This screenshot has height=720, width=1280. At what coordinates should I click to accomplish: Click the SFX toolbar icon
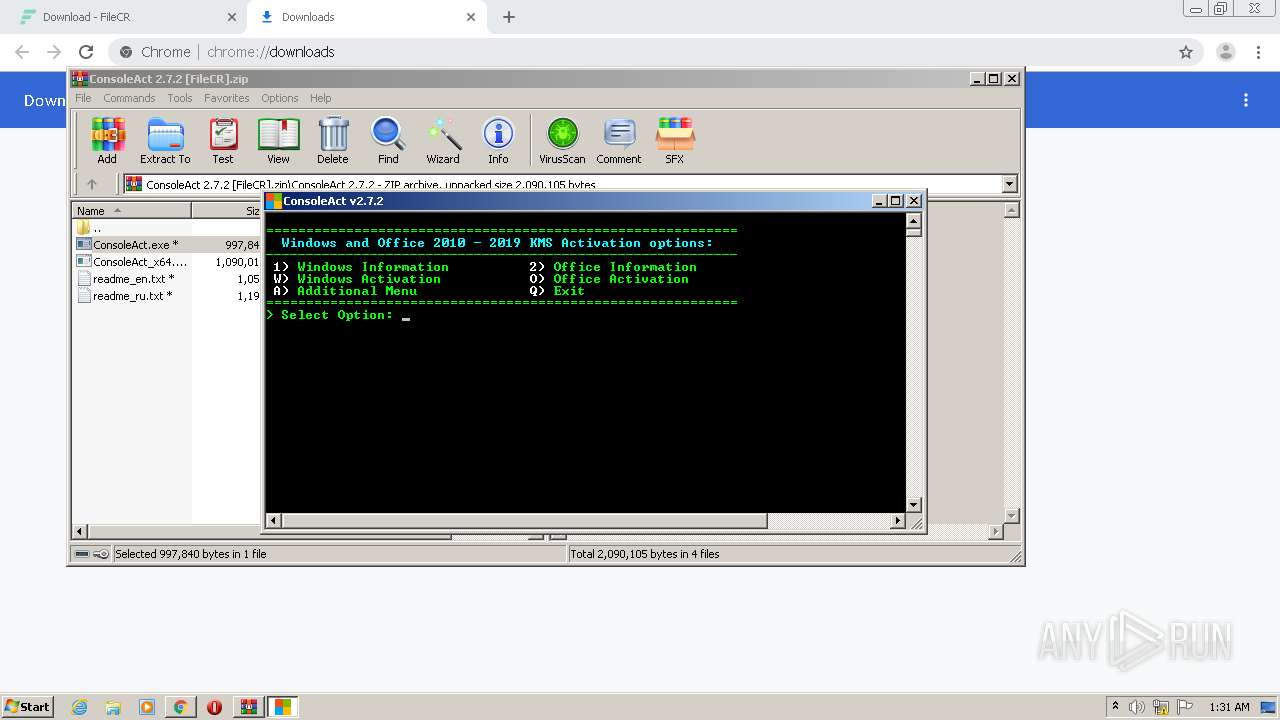675,141
